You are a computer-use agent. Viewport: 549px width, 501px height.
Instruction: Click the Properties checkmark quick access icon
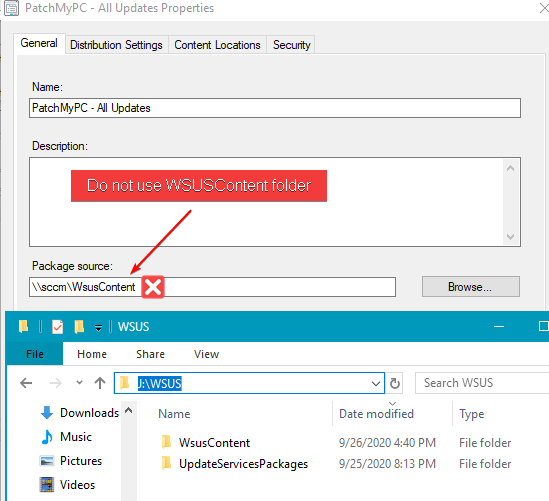pos(57,327)
